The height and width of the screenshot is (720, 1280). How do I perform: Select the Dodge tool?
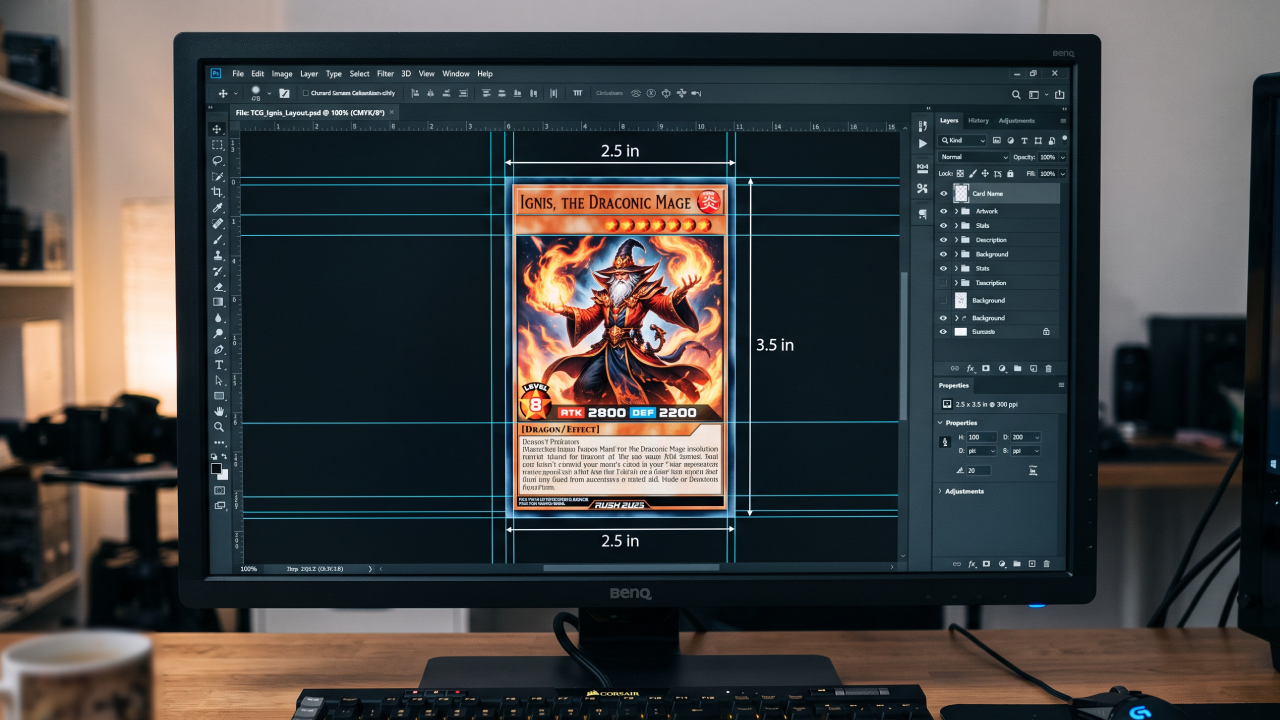pyautogui.click(x=217, y=334)
